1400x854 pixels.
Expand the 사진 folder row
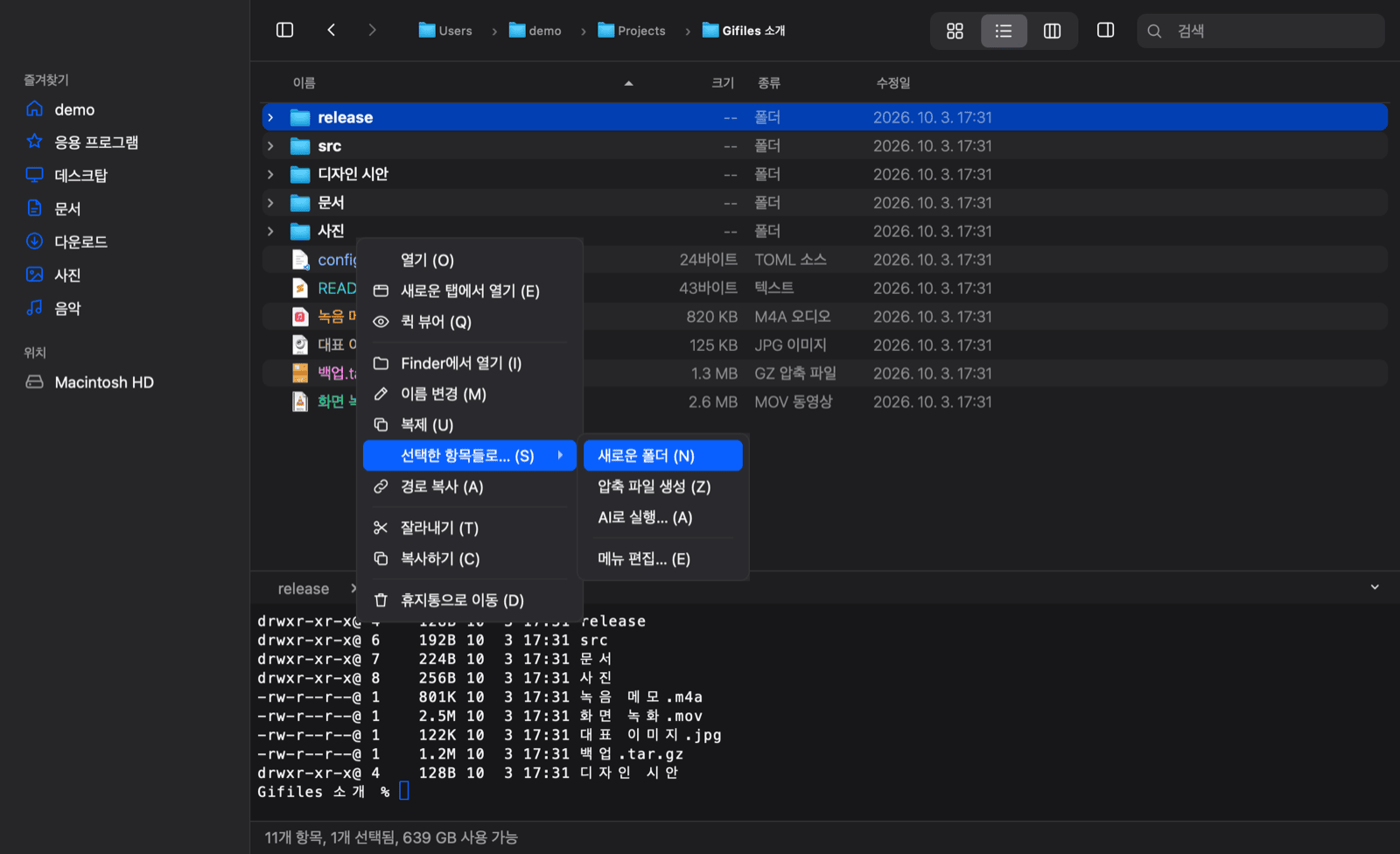270,231
